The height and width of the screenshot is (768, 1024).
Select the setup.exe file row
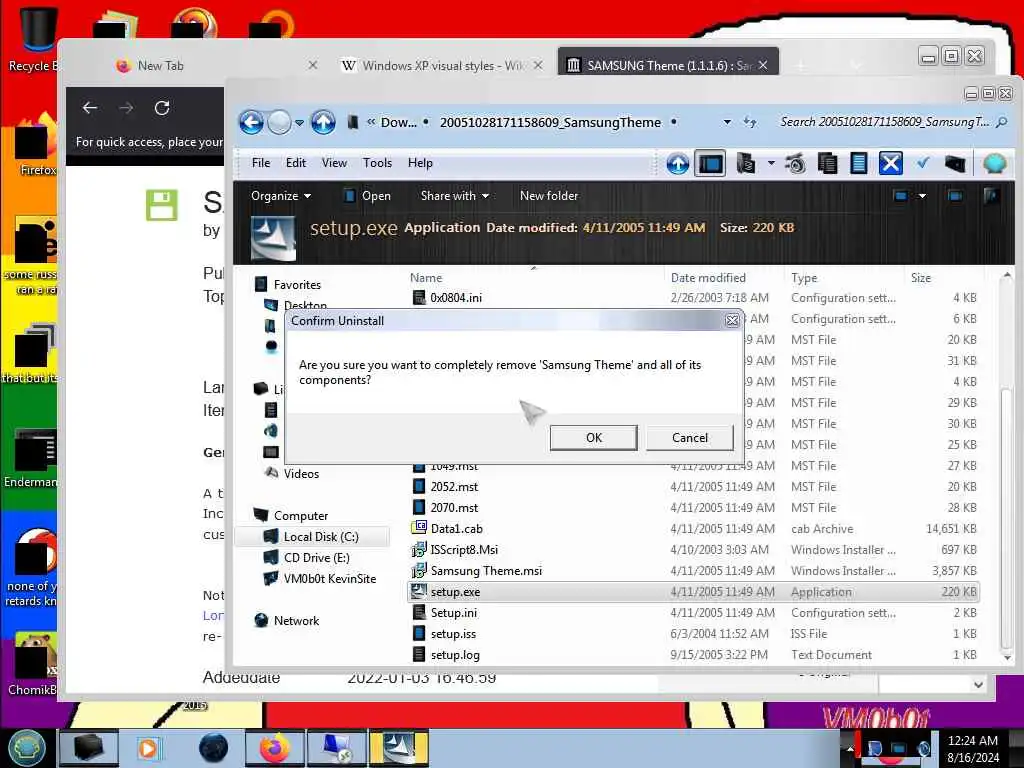click(694, 592)
